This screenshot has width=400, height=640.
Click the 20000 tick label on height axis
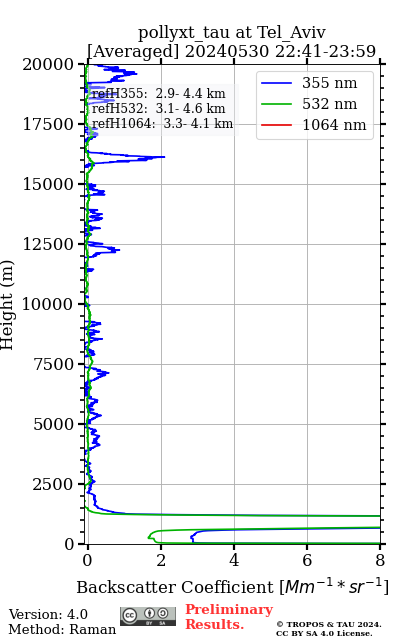point(48,64)
